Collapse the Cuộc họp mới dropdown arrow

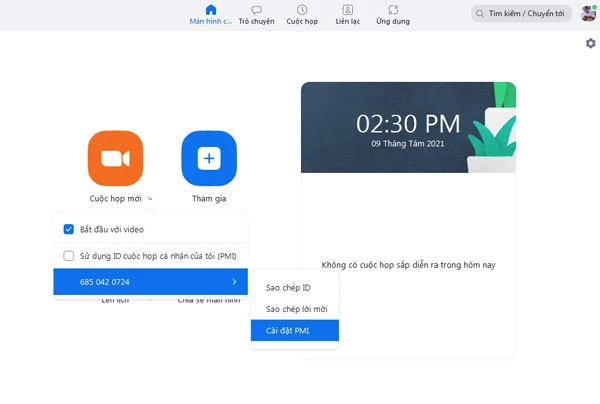(x=150, y=199)
